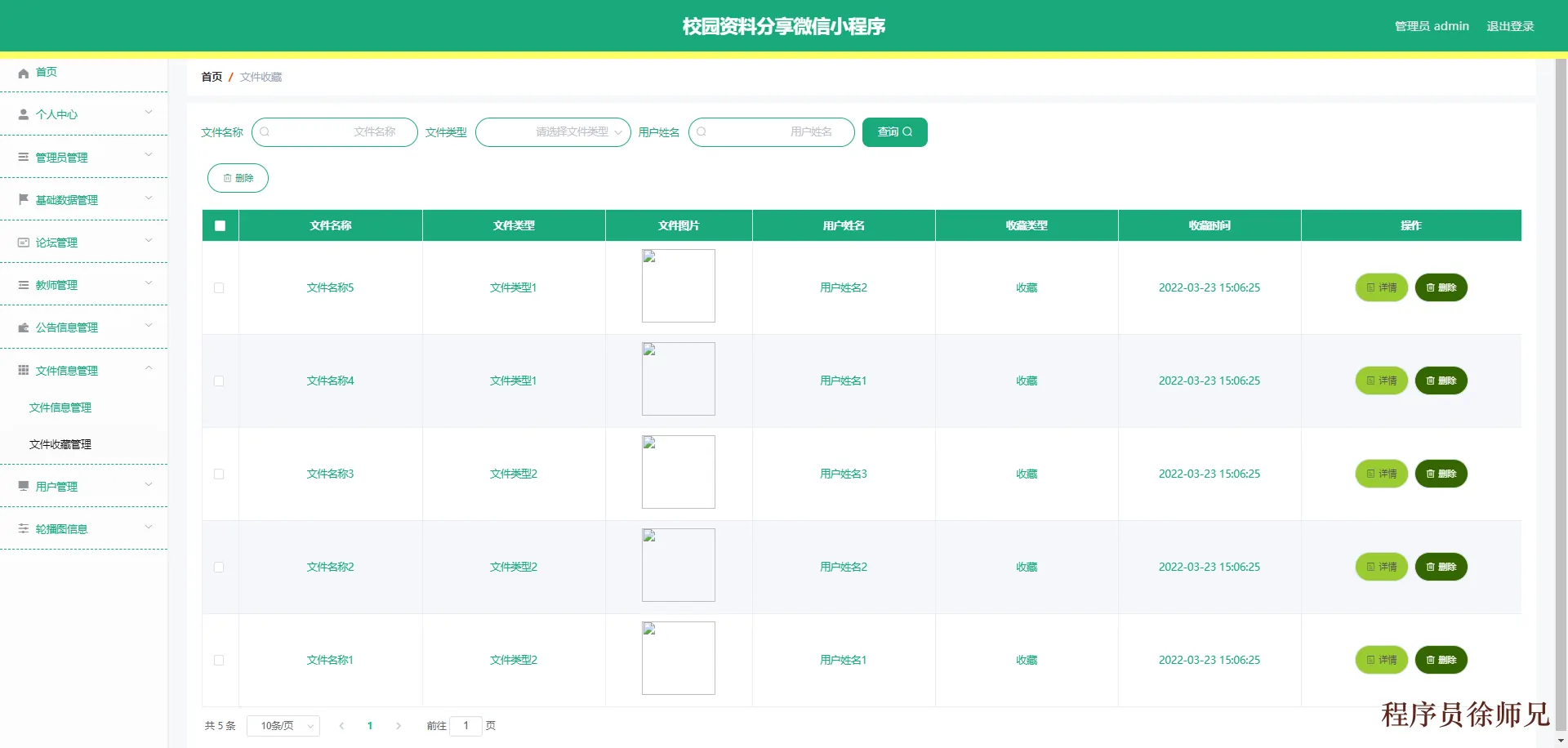
Task: Expand the 基础数据管理 menu chevron
Action: pos(149,198)
